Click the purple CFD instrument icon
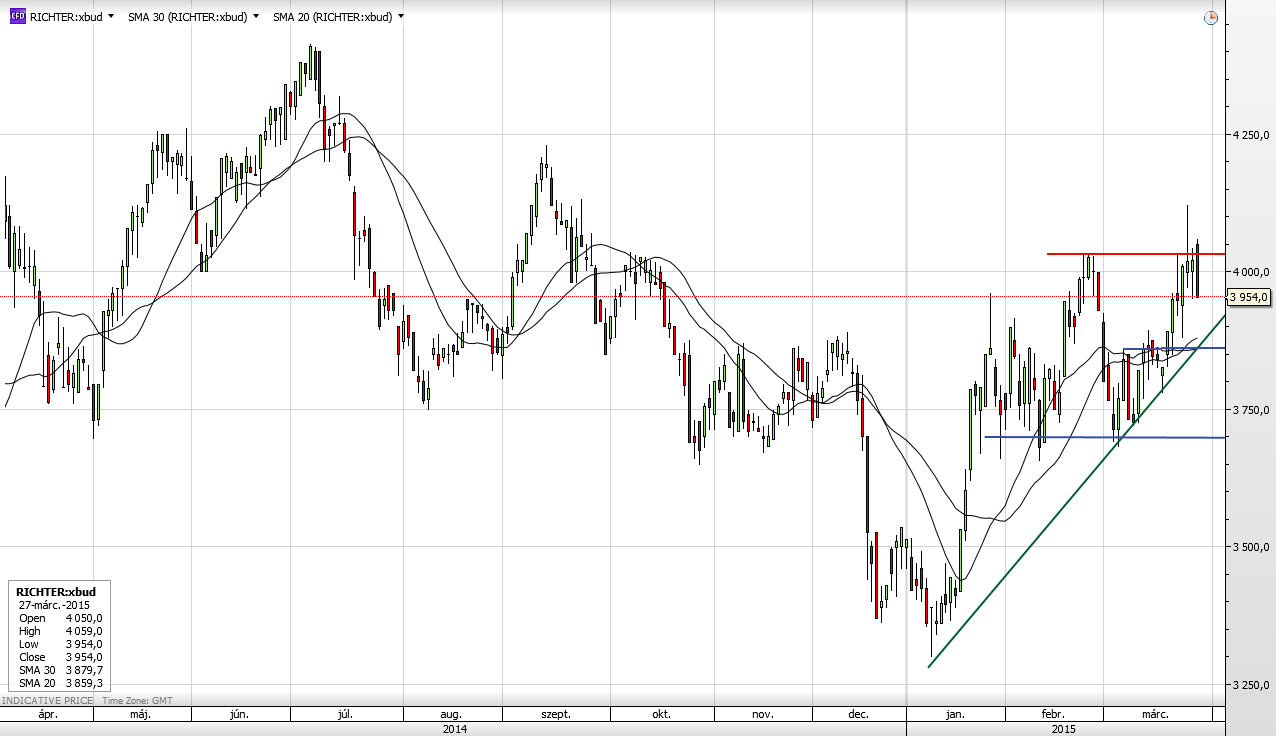This screenshot has height=736, width=1276. [x=17, y=17]
